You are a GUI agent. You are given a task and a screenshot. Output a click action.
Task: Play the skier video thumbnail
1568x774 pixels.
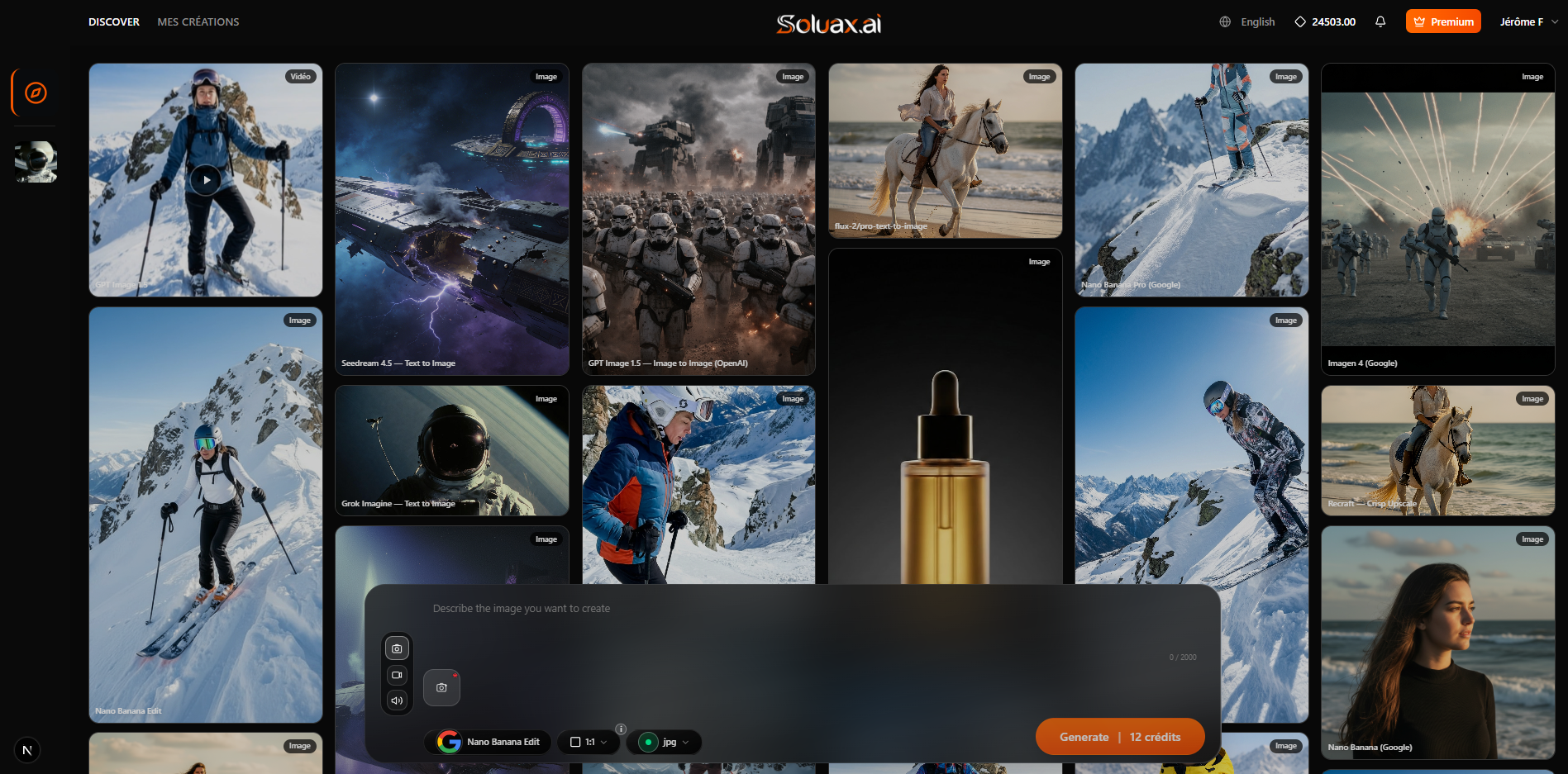click(206, 180)
